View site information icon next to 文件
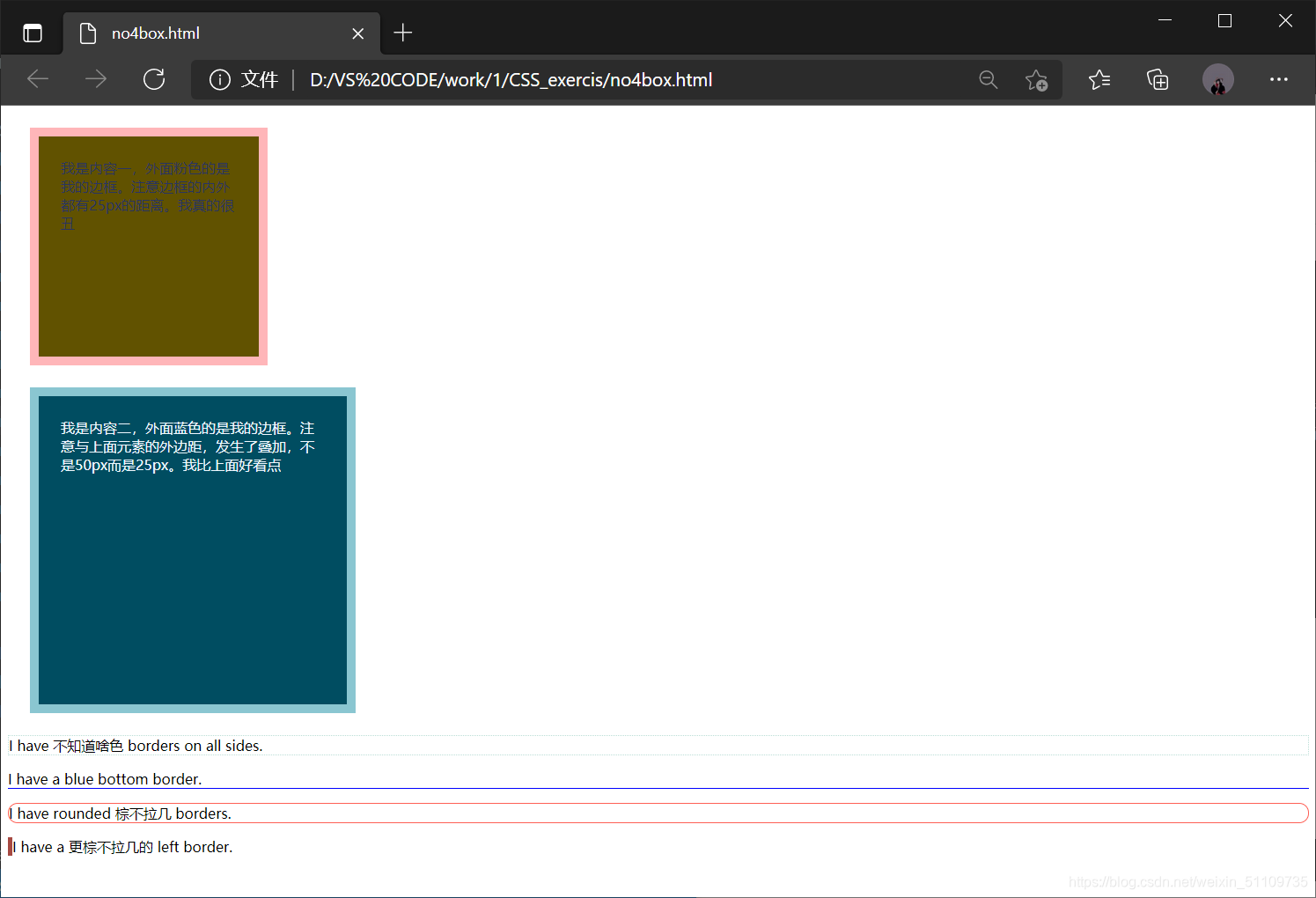1316x898 pixels. (x=219, y=80)
